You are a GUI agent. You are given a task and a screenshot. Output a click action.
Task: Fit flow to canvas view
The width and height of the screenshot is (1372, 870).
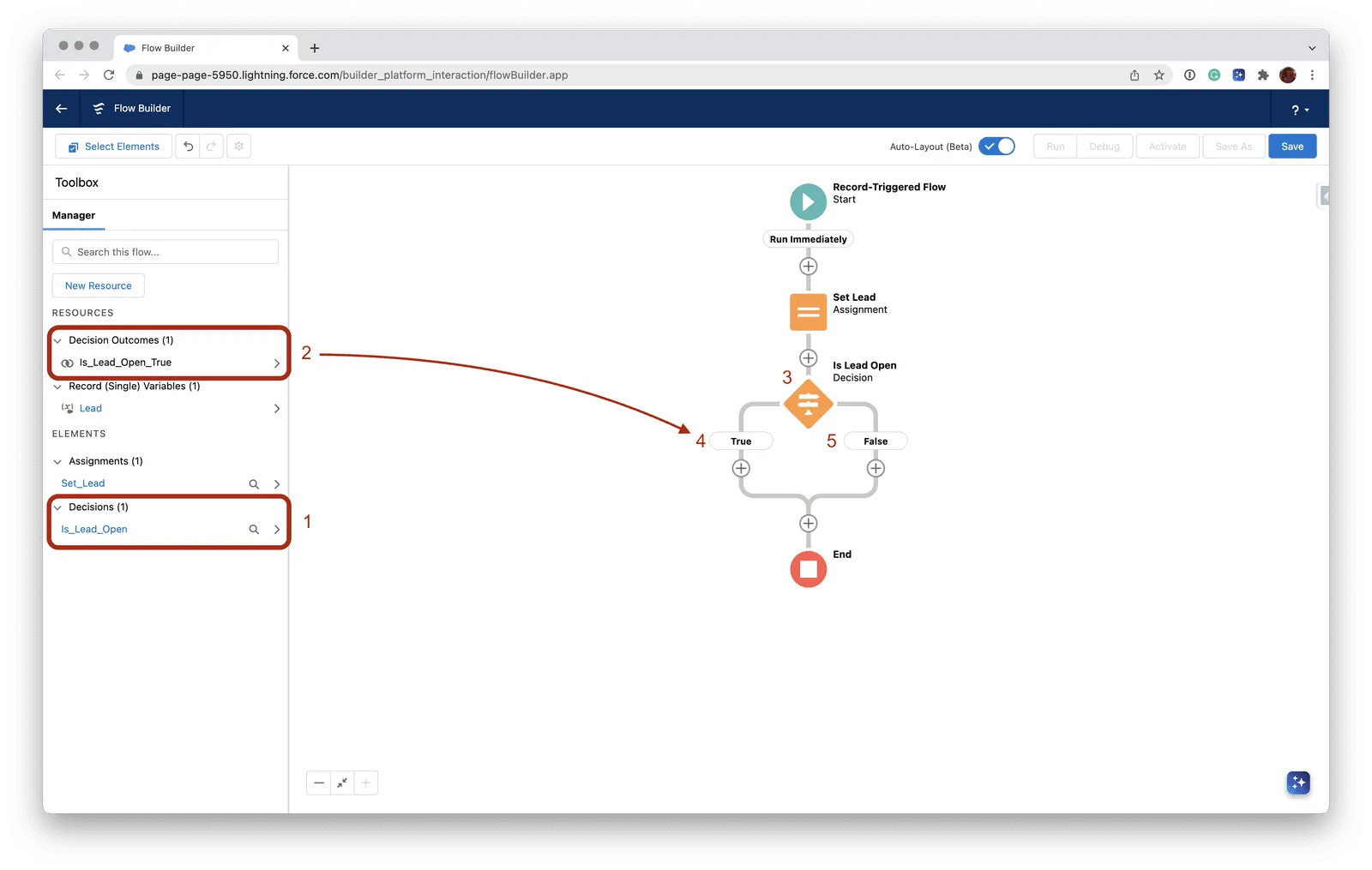point(342,783)
